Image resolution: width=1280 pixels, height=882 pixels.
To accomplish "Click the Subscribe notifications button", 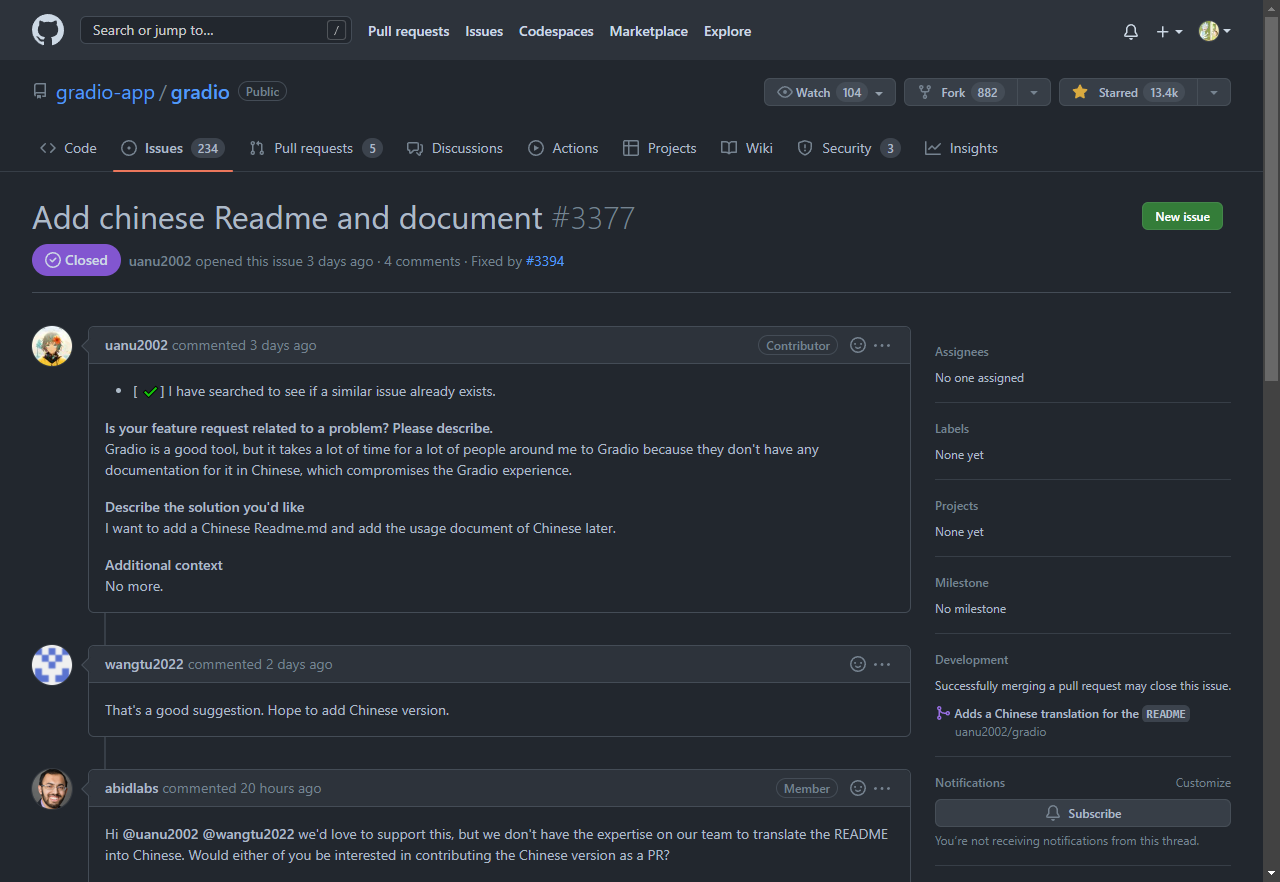I will pos(1082,813).
